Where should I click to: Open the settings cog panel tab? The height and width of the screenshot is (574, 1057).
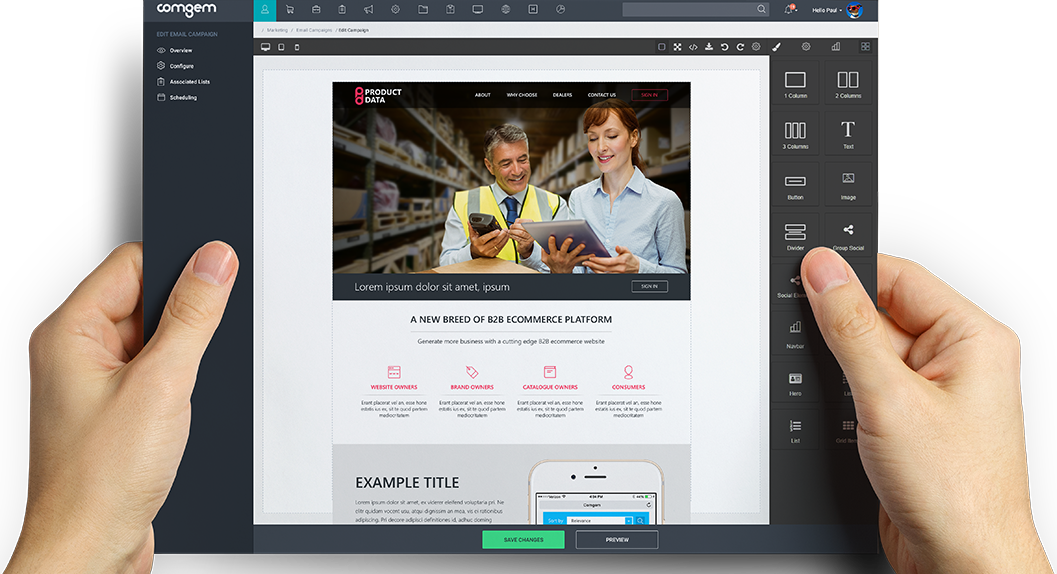click(x=806, y=47)
